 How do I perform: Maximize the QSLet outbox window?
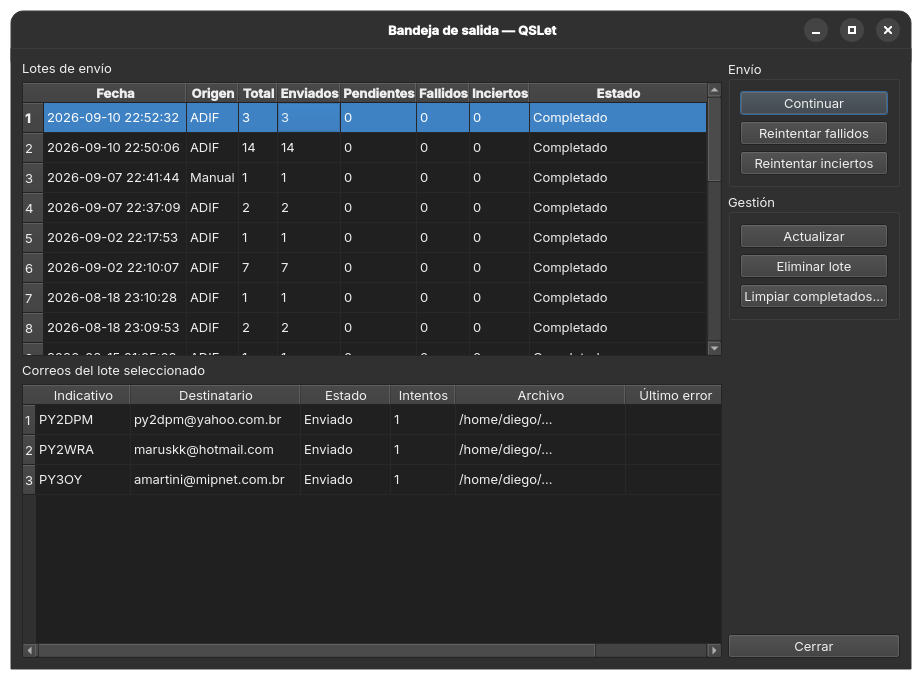851,30
